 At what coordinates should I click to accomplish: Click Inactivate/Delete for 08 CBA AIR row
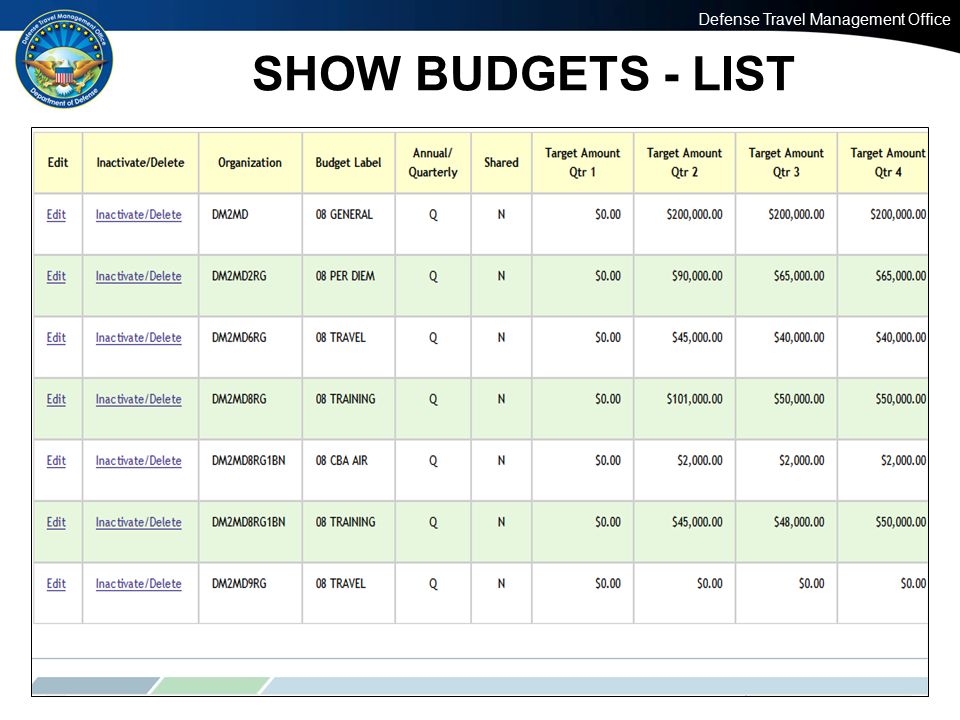tap(138, 461)
